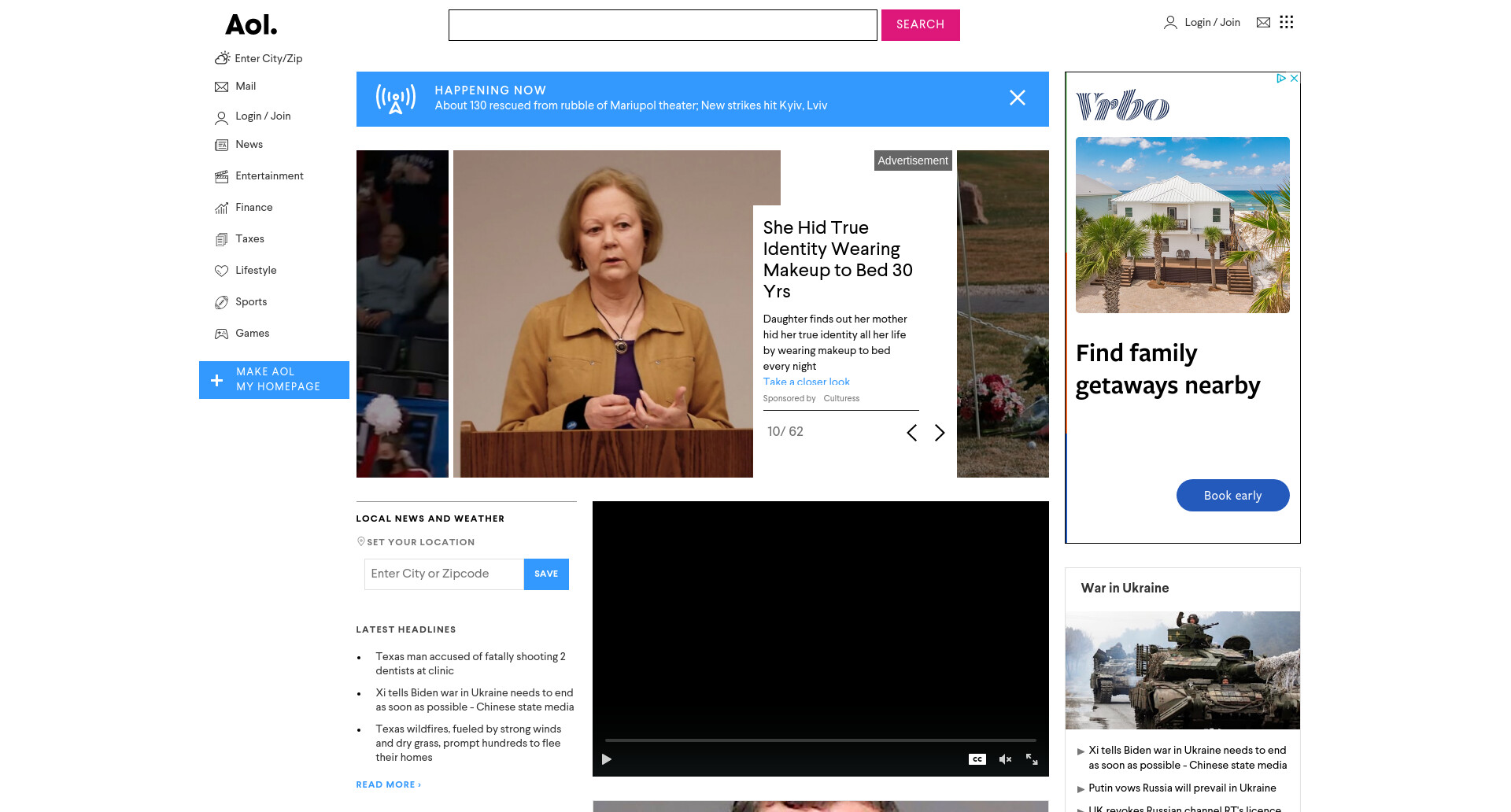The height and width of the screenshot is (812, 1511).
Task: Click the video progress bar
Action: (820, 740)
